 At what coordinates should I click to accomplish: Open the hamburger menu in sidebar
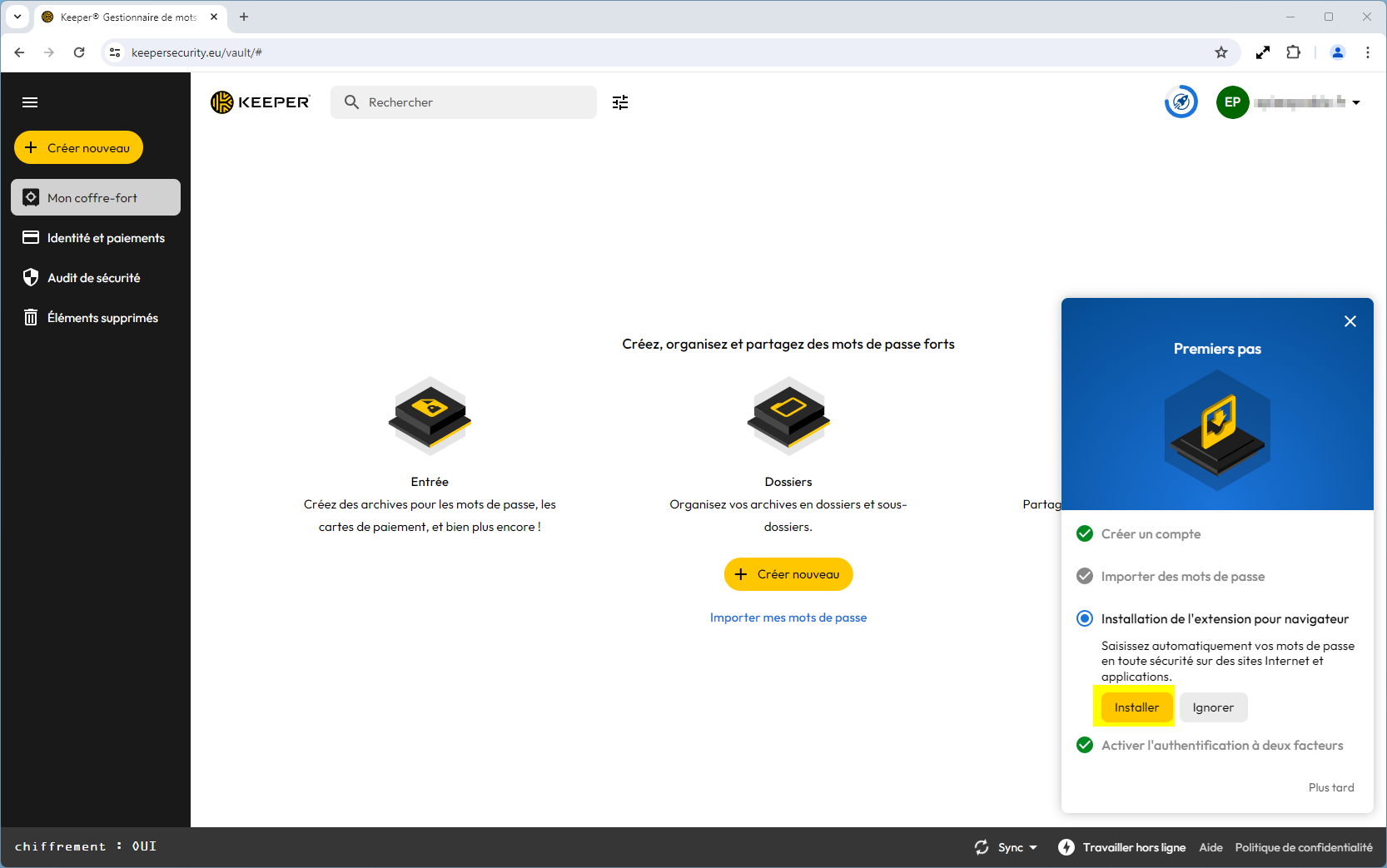[30, 102]
